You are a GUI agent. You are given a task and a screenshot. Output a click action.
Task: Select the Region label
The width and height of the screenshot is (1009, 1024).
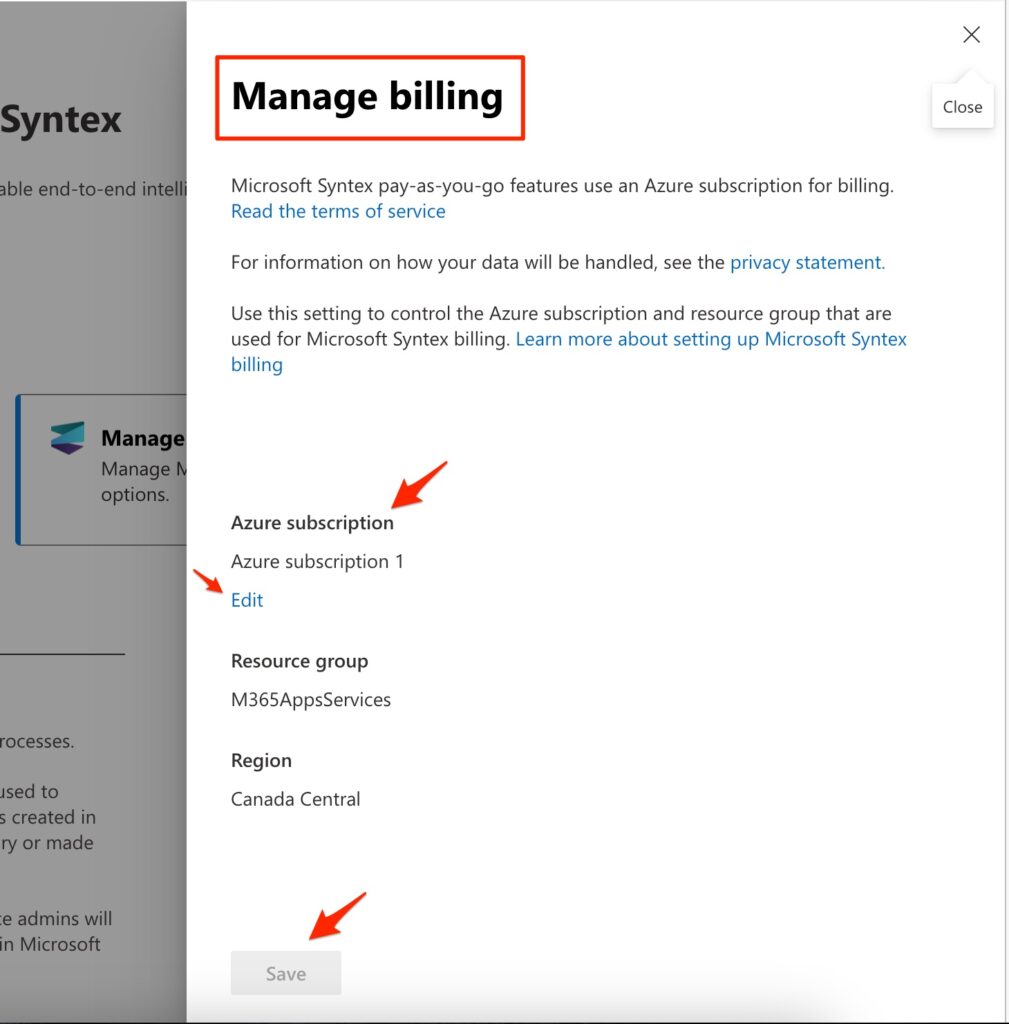tap(261, 760)
